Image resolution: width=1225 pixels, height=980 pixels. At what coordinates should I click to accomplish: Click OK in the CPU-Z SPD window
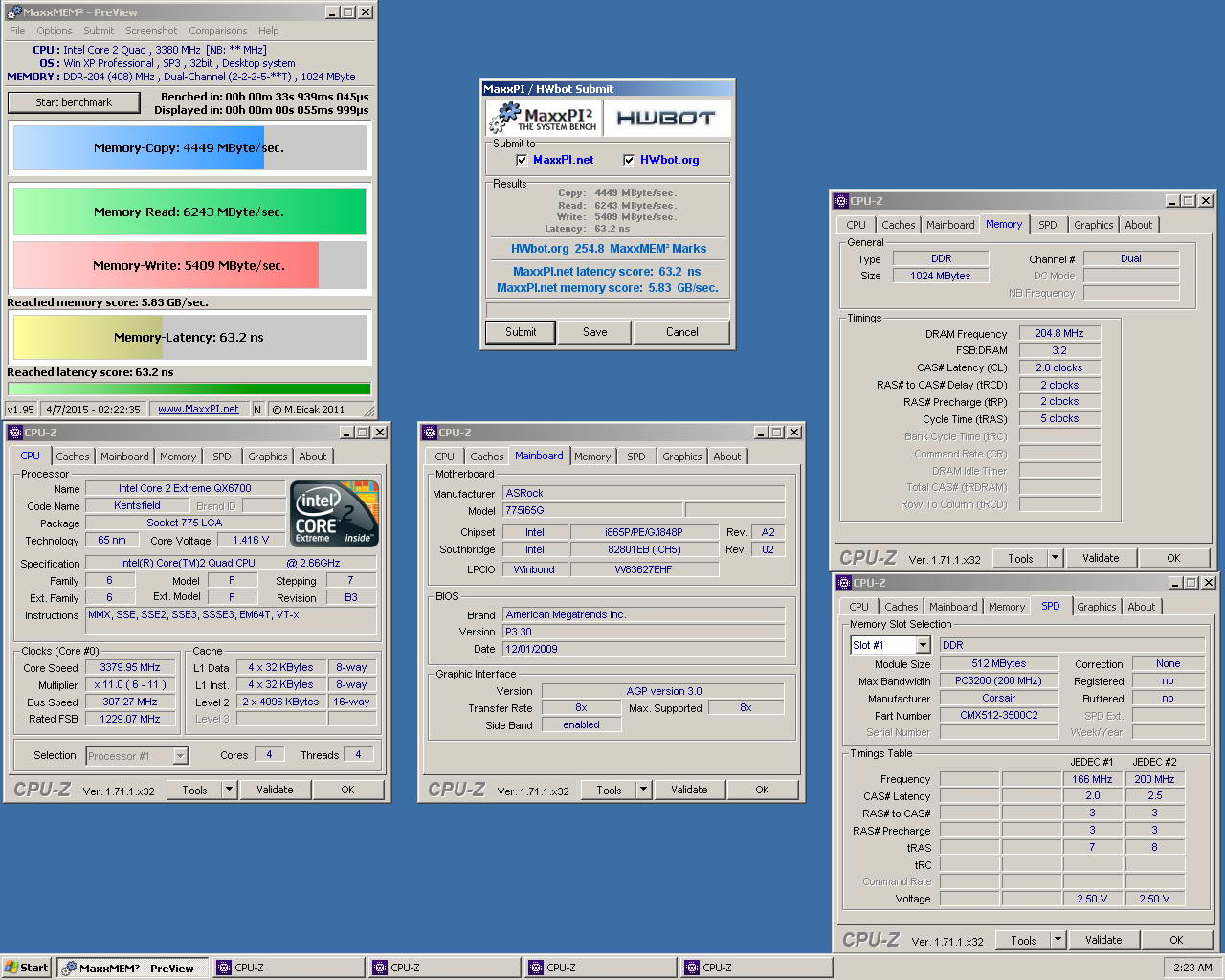[1176, 940]
